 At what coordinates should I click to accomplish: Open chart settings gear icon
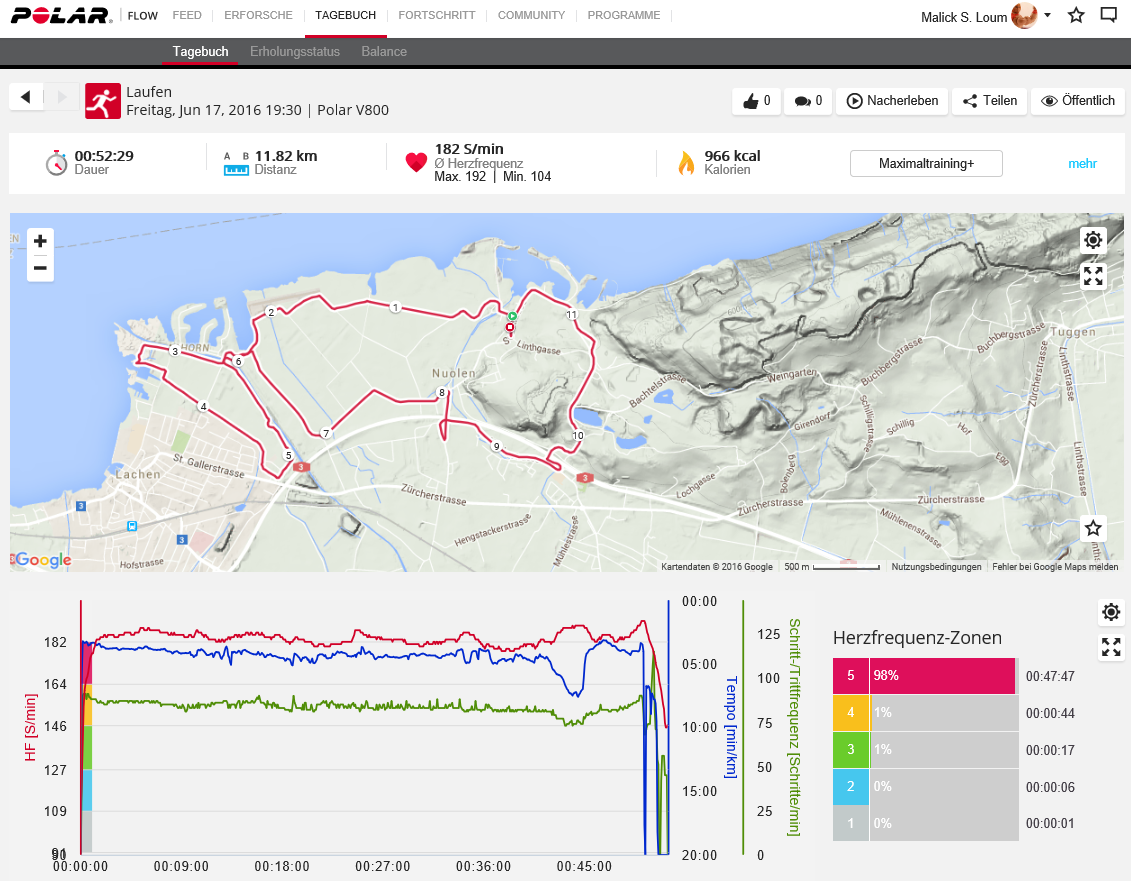[x=1111, y=612]
